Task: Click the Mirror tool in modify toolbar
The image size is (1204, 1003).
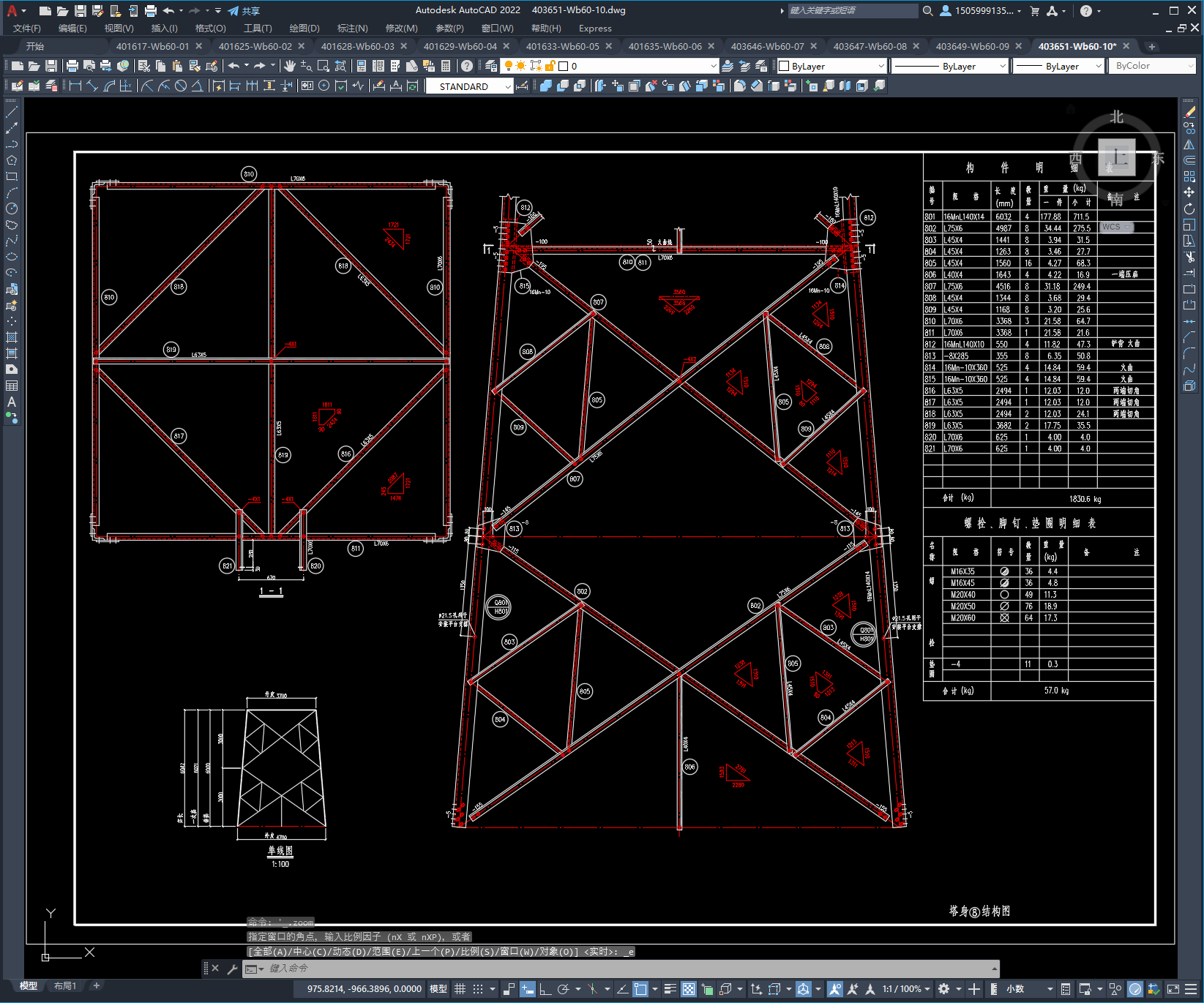Action: pyautogui.click(x=1189, y=144)
